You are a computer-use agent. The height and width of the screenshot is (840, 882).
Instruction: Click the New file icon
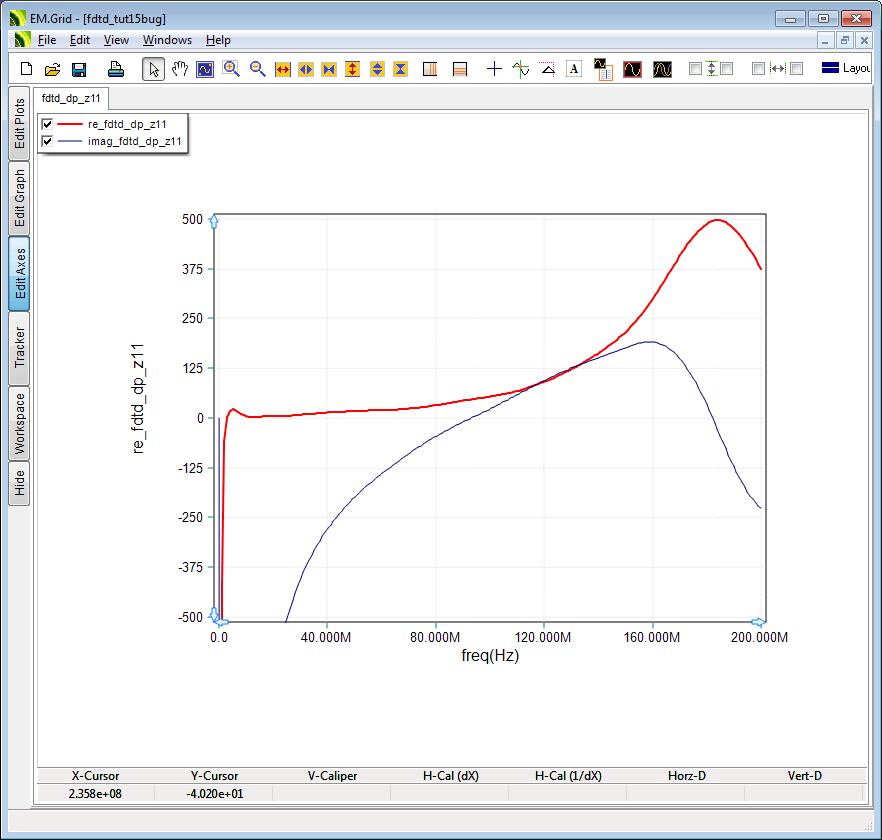(27, 69)
